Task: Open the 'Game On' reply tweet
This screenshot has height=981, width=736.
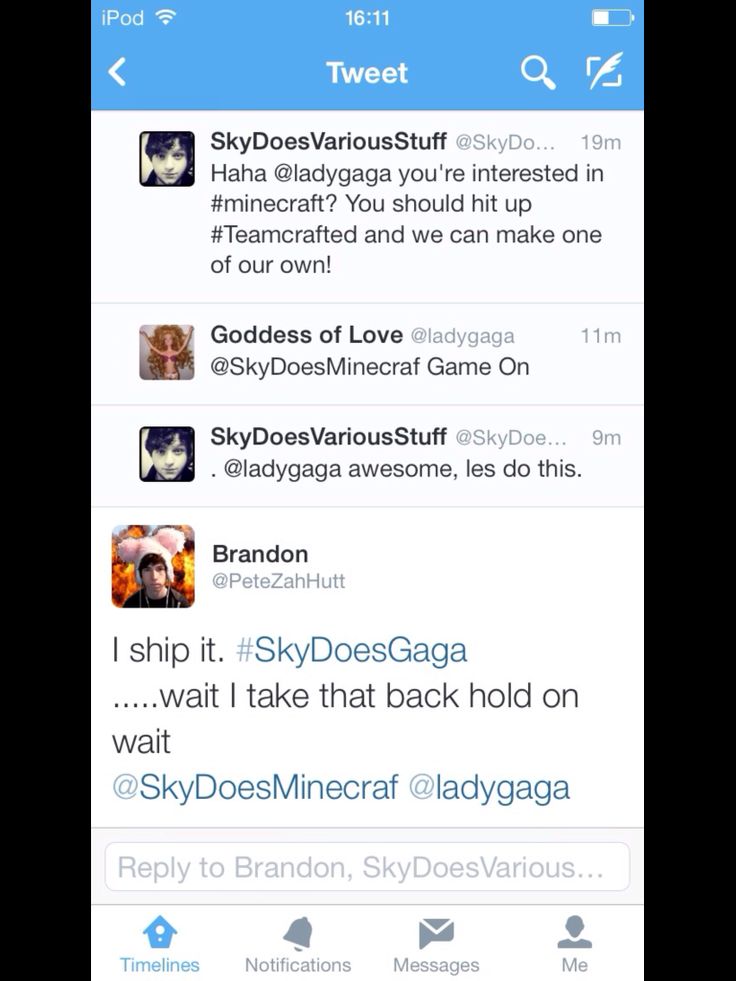Action: (x=367, y=354)
